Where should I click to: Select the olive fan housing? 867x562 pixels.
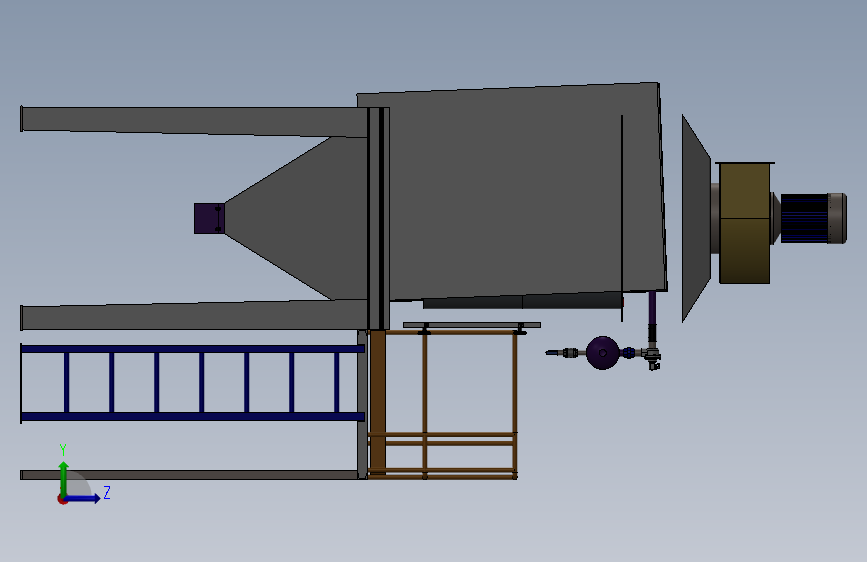coord(744,223)
